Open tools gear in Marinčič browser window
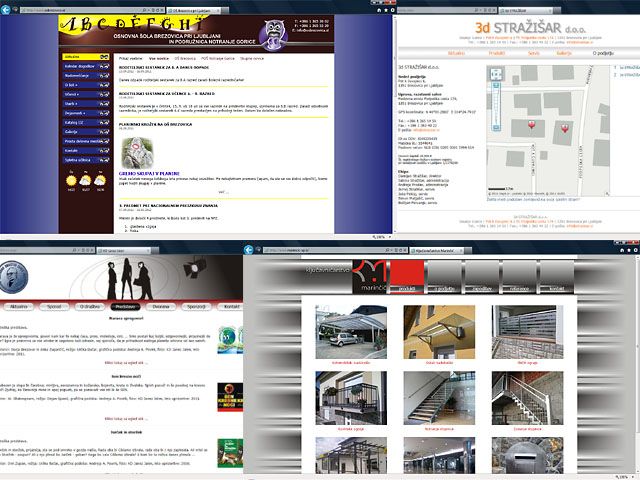640x480 pixels. [636, 250]
